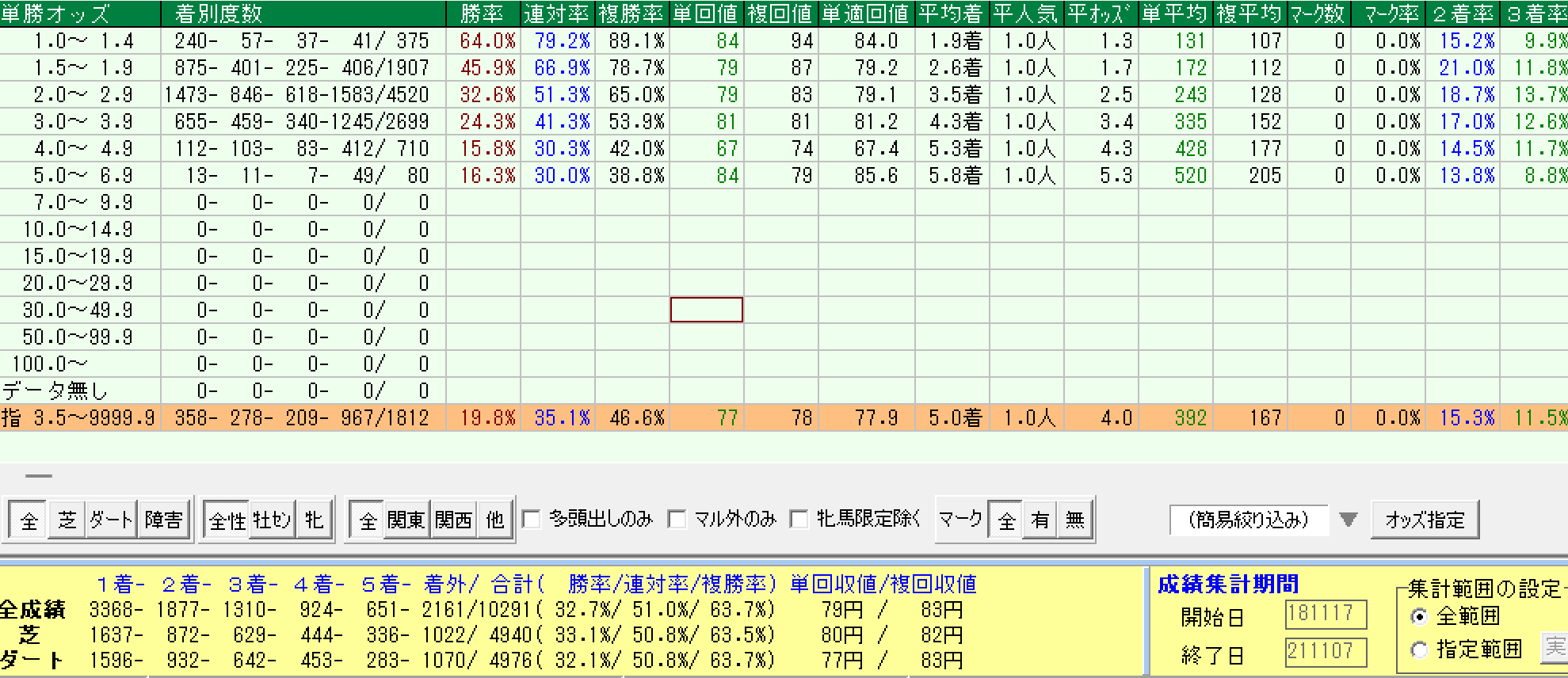Screen dimensions: 1568x678
Task: Click the red-outlined selected cell in 単回値
Action: (707, 310)
